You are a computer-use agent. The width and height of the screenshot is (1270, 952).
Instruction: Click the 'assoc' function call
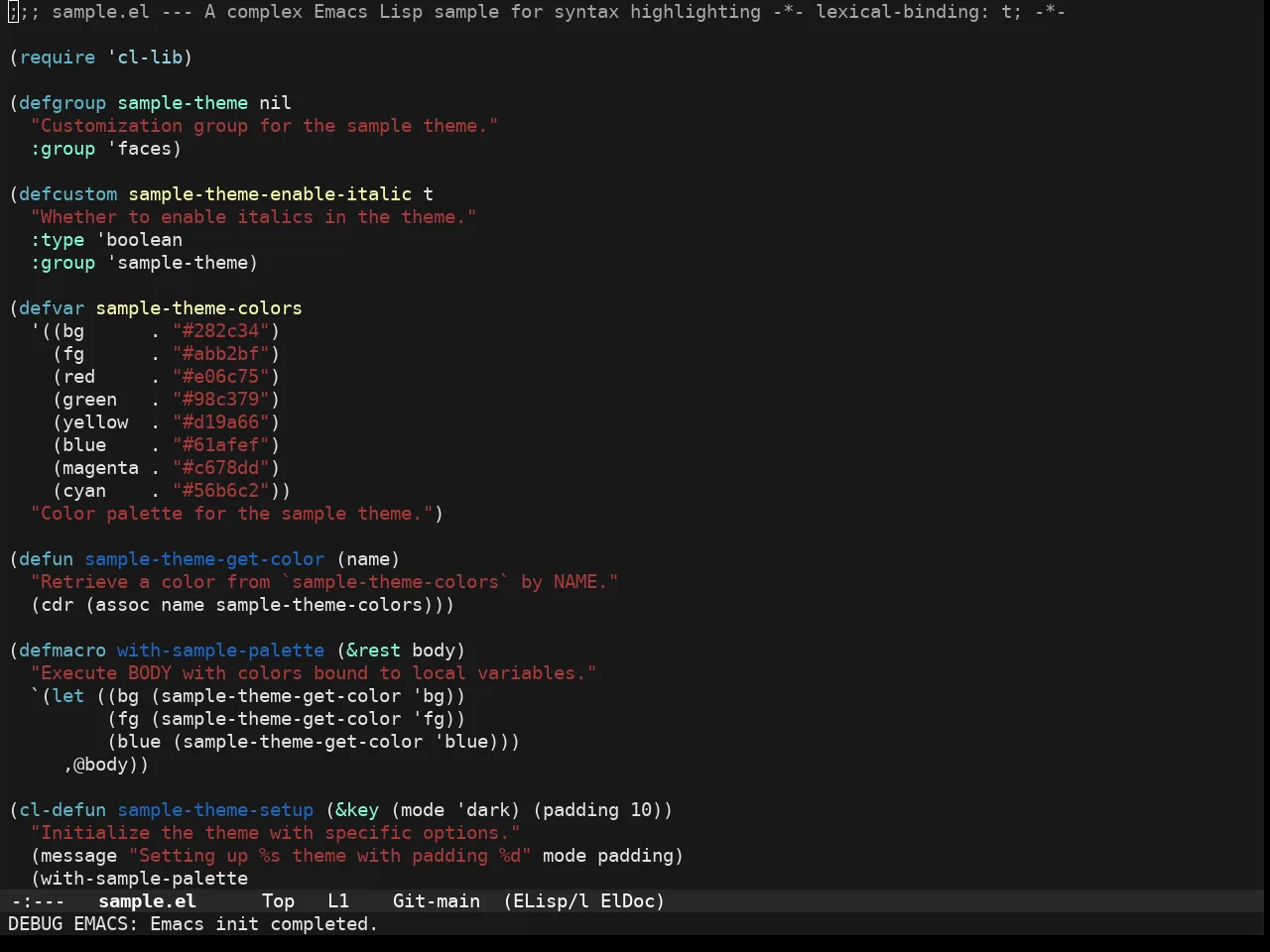123,604
